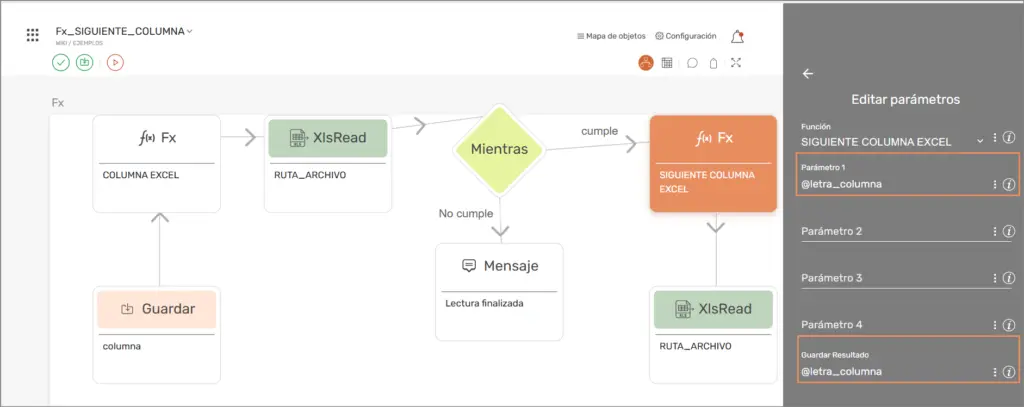This screenshot has height=407, width=1024.
Task: Click the green save-to-folder icon
Action: click(x=86, y=62)
